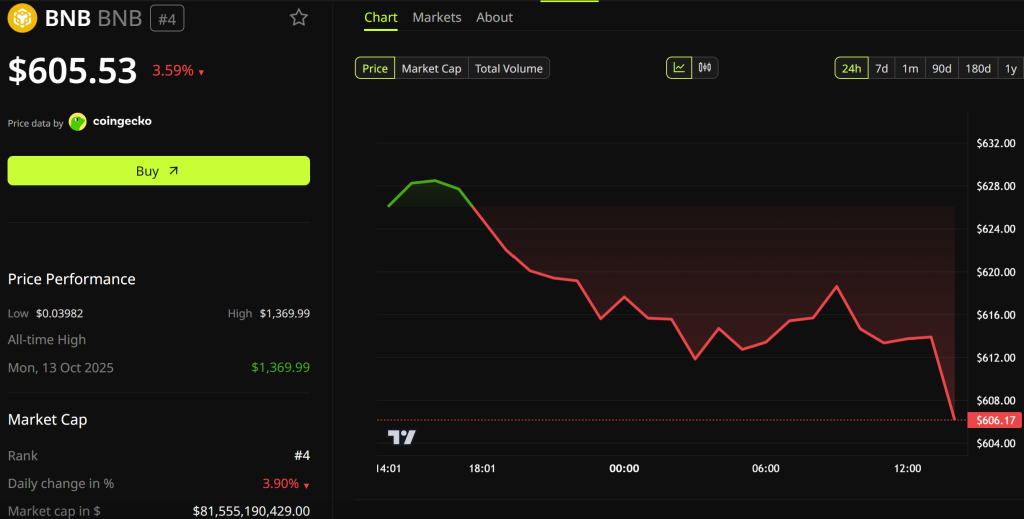Click the All-time High label
This screenshot has width=1024, height=519.
47,339
